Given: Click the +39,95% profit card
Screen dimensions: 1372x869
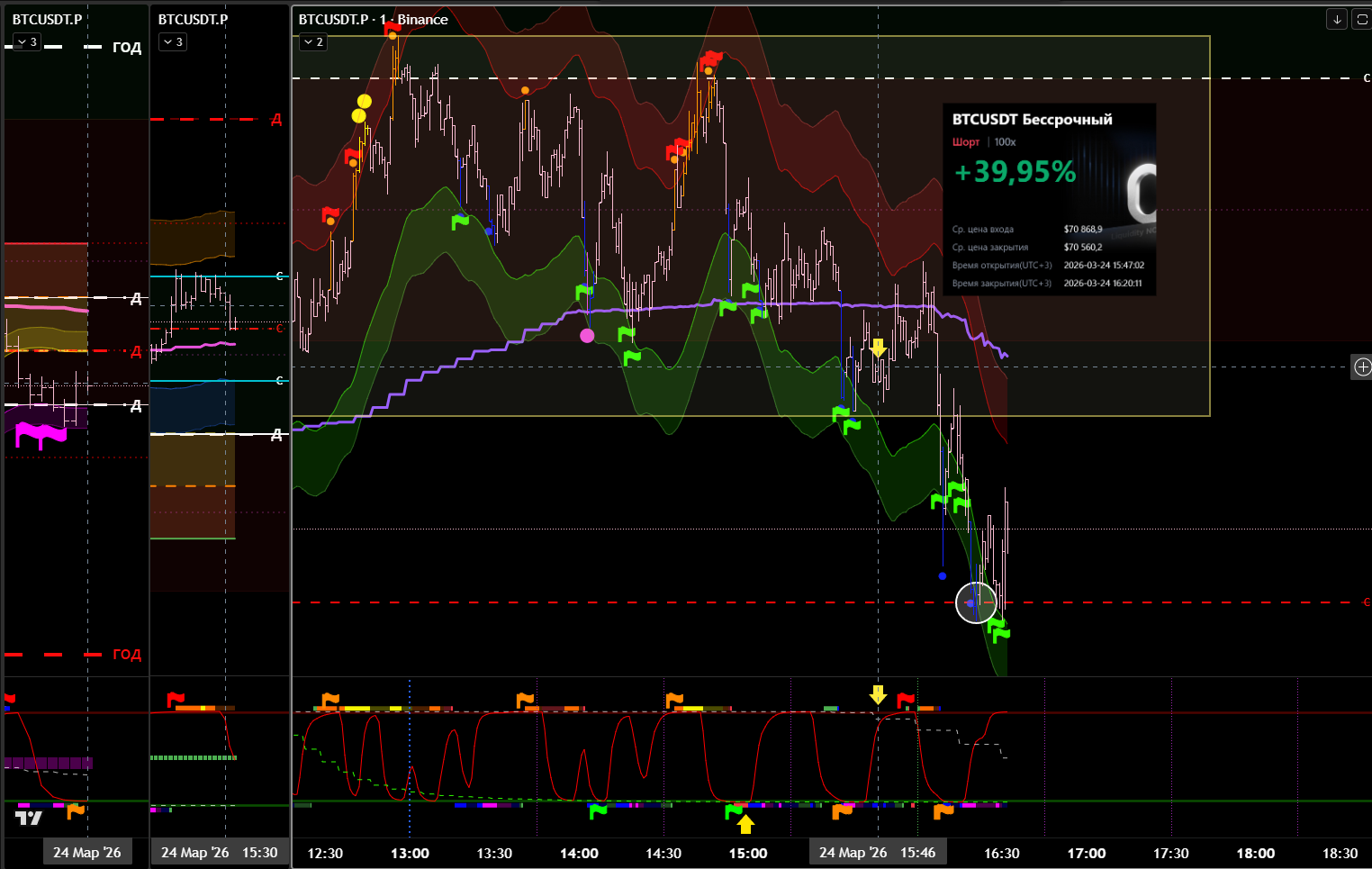Looking at the screenshot, I should click(1049, 199).
